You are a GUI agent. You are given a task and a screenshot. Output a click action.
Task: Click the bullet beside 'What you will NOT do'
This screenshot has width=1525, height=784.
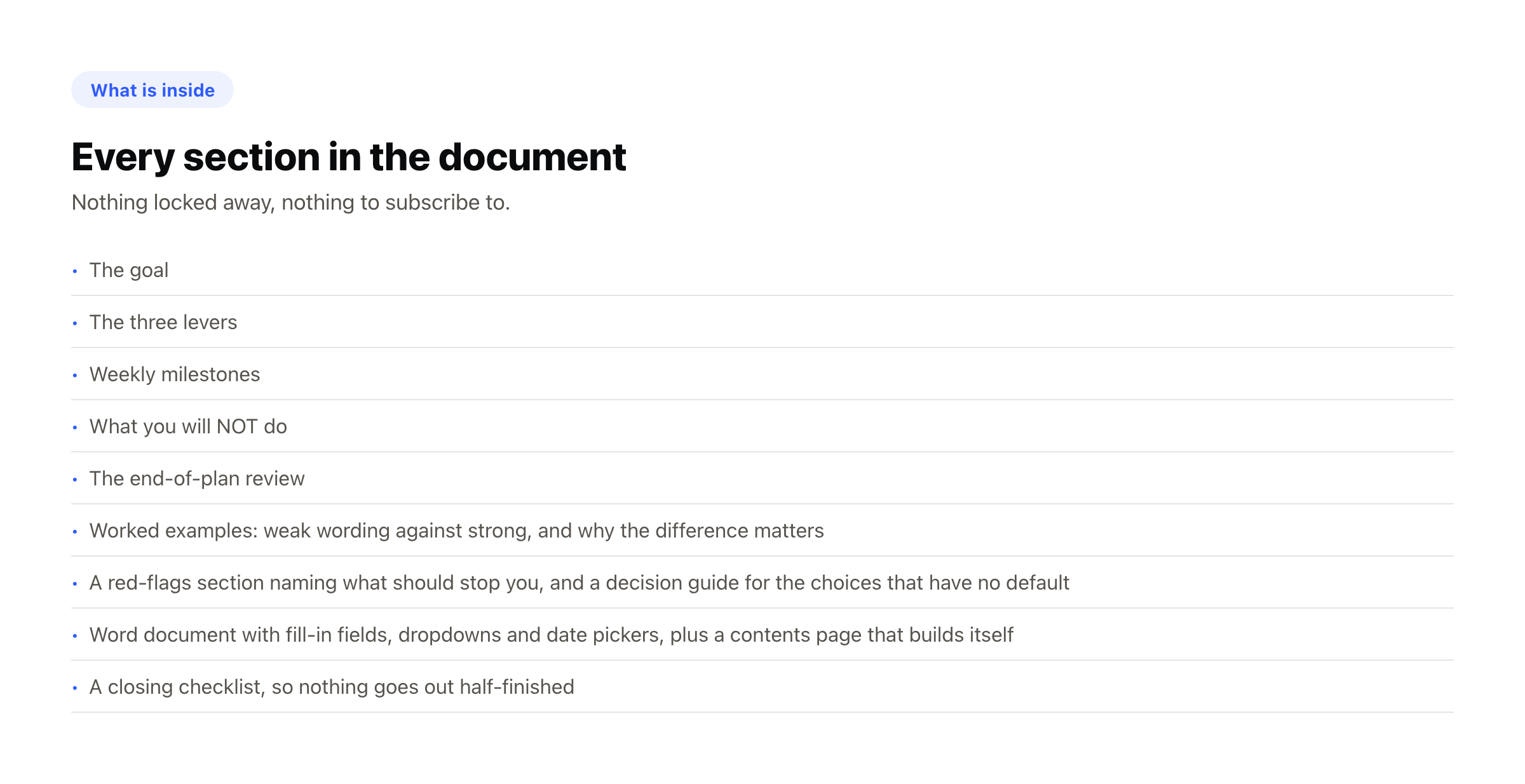pyautogui.click(x=75, y=428)
